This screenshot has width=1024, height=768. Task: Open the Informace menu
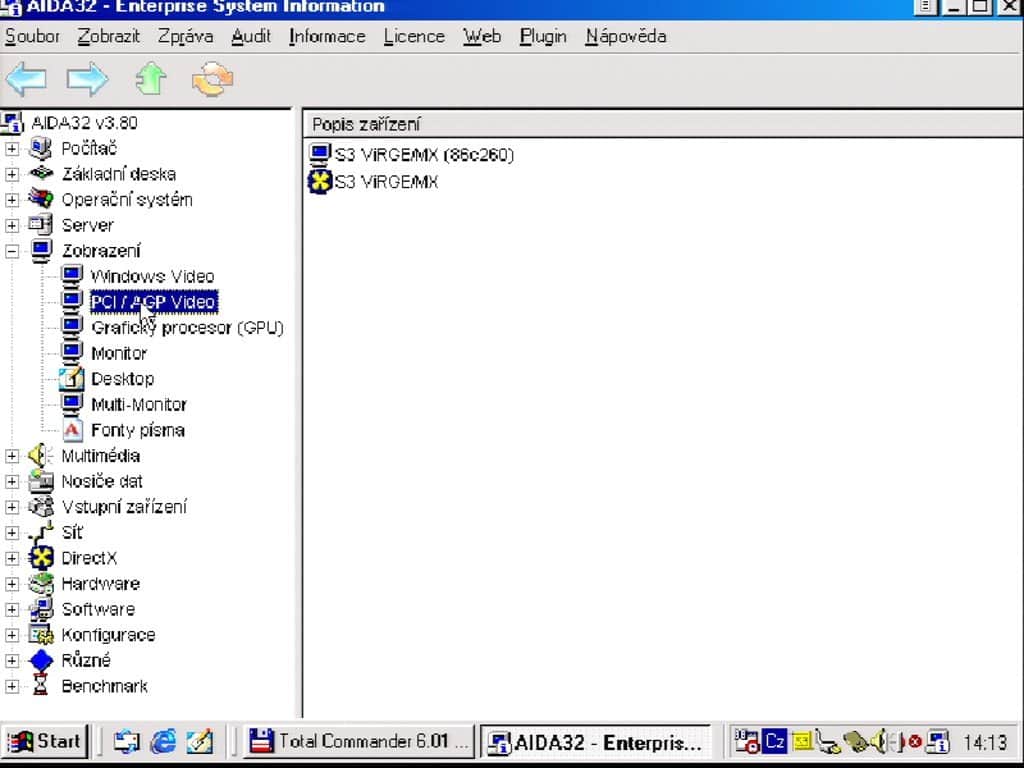coord(327,37)
